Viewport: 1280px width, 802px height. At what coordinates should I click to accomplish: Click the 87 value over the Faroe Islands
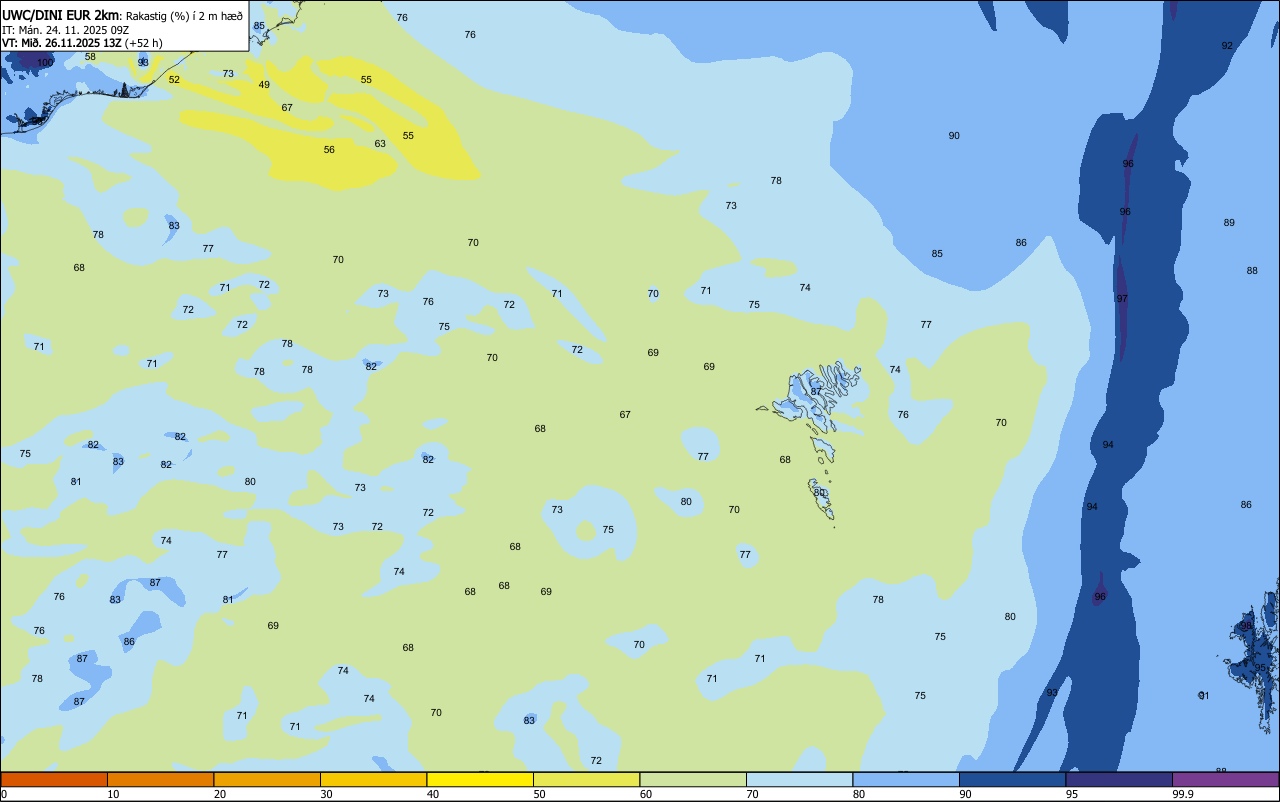click(816, 392)
